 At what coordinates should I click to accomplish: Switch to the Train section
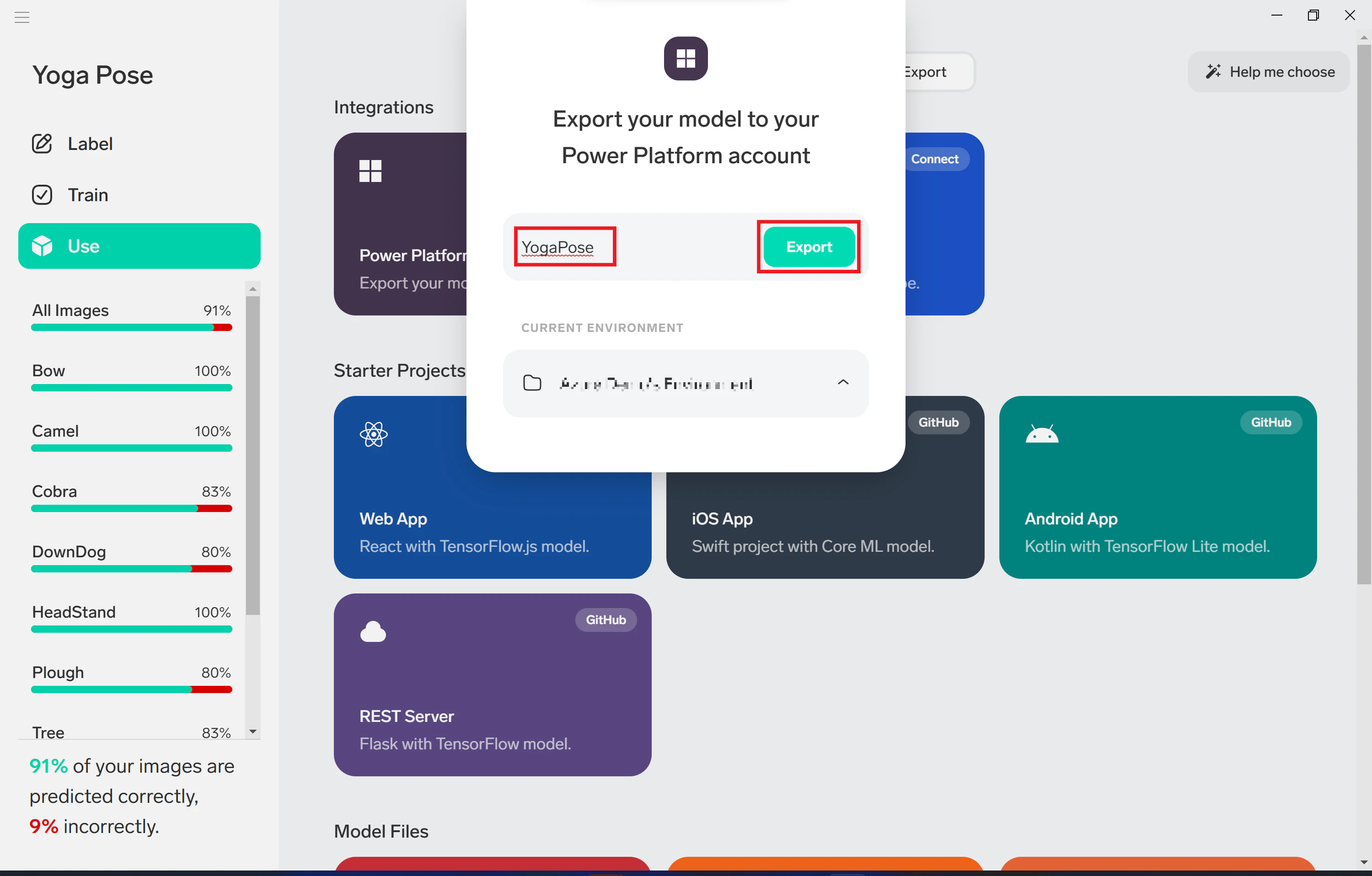pyautogui.click(x=139, y=195)
